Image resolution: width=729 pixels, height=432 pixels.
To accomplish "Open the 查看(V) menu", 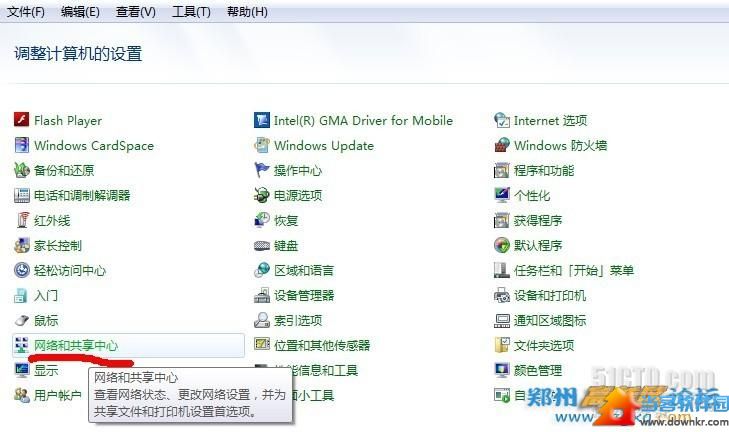I will pyautogui.click(x=135, y=11).
